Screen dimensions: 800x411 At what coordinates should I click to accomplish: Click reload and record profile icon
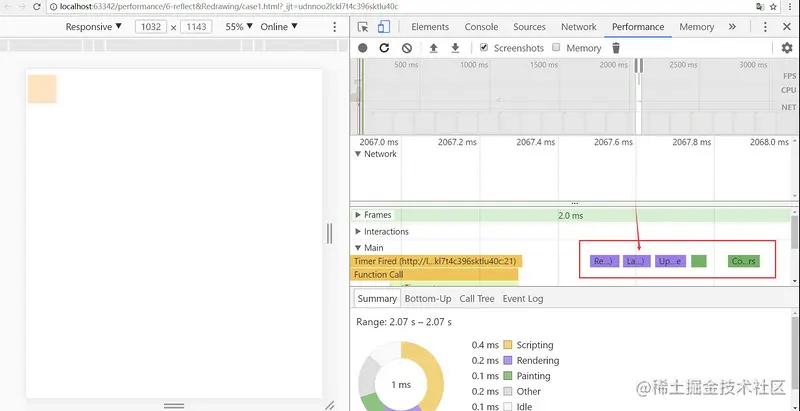click(384, 48)
